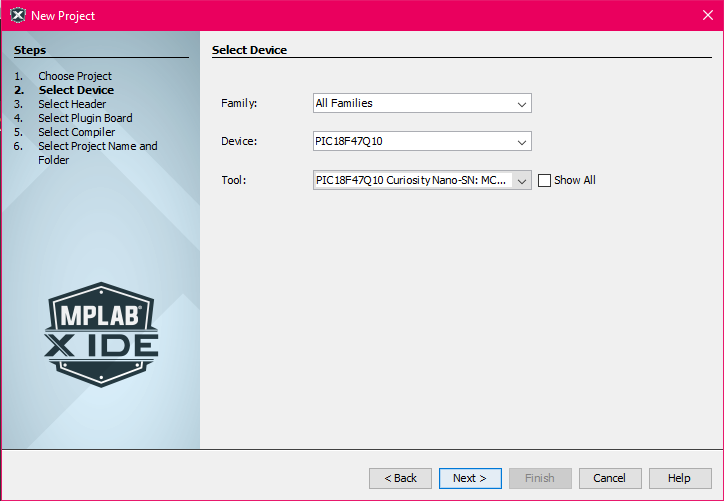This screenshot has width=724, height=501.
Task: Click the 'Family:' label
Action: (x=239, y=103)
